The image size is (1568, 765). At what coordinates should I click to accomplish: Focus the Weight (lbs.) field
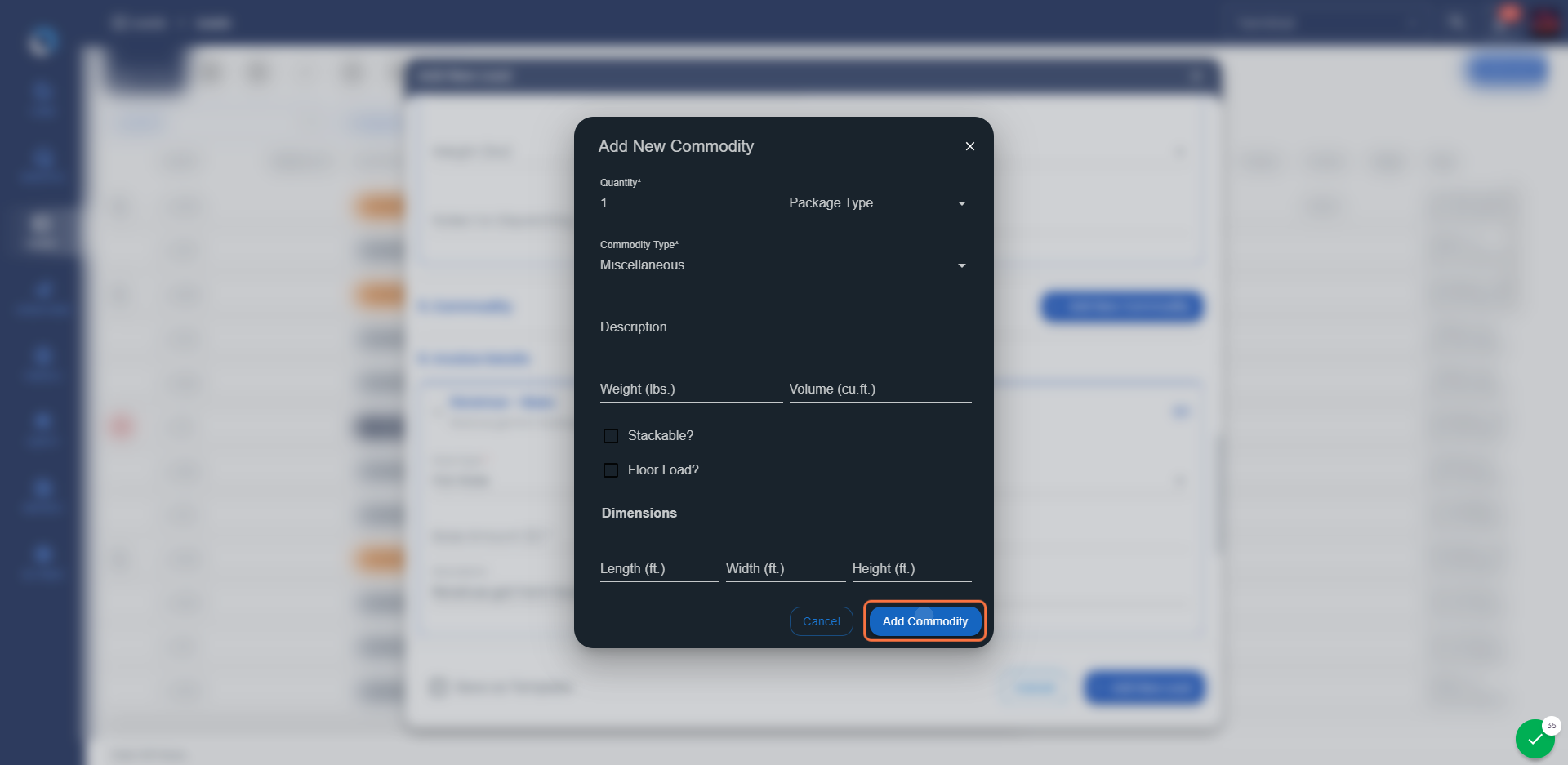691,389
